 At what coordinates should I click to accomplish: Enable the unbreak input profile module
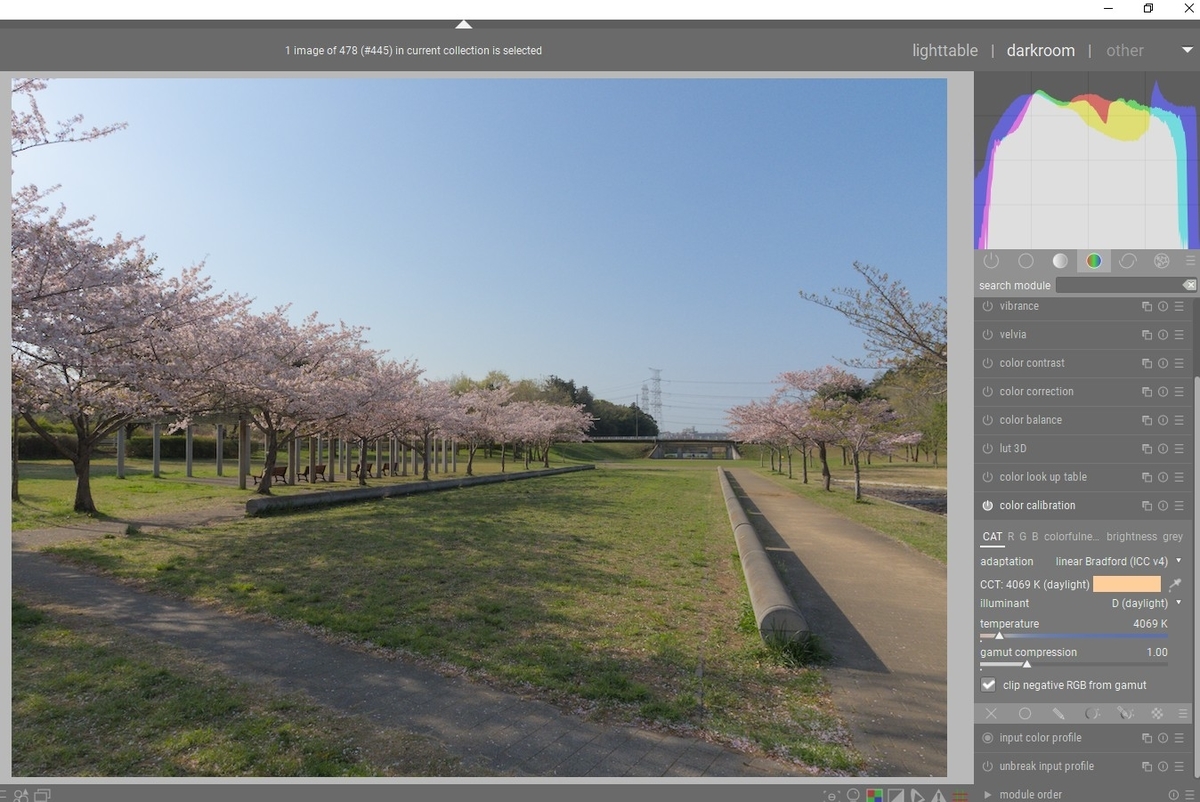[x=988, y=767]
